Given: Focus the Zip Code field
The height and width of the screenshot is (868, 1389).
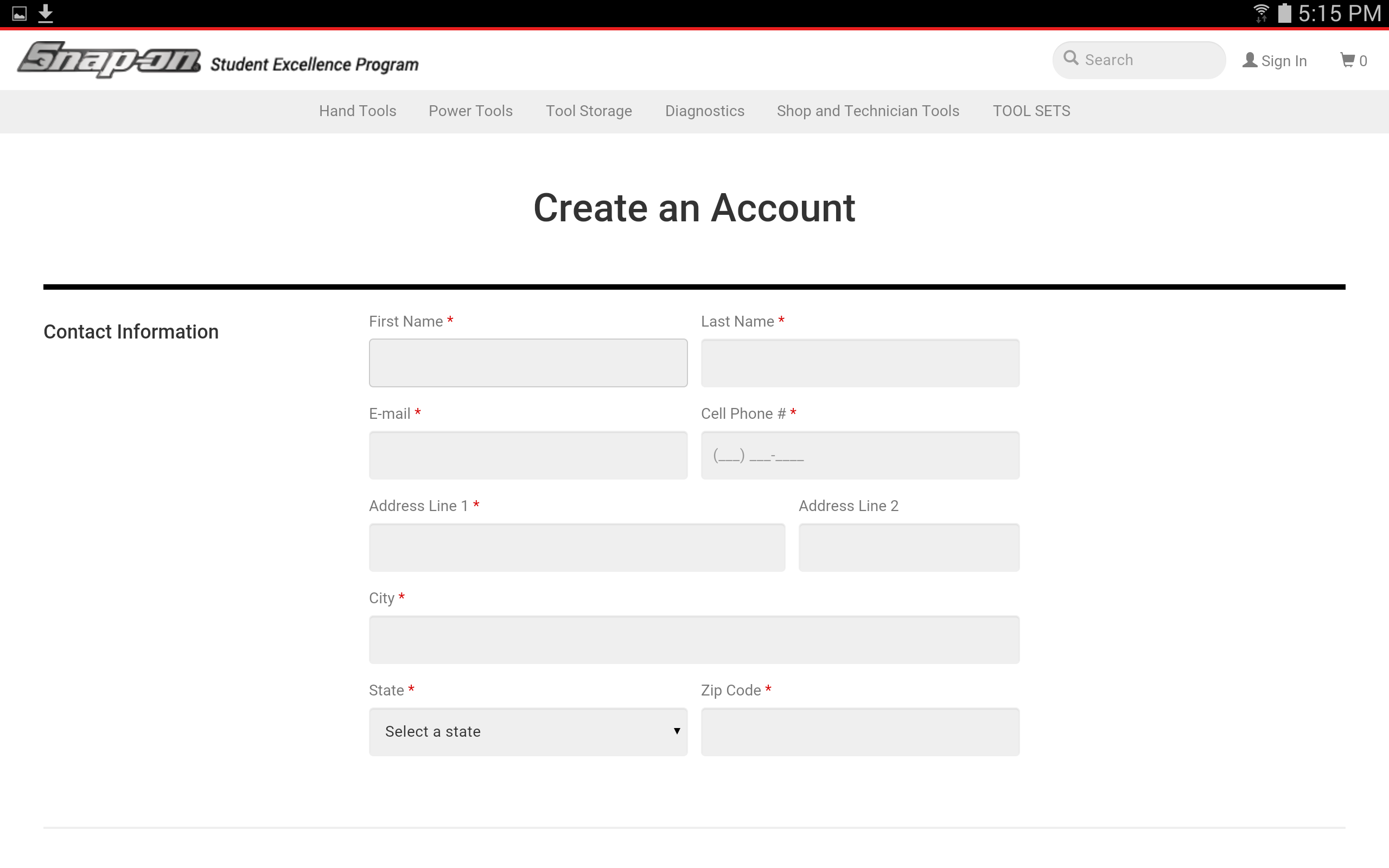Looking at the screenshot, I should (x=859, y=731).
